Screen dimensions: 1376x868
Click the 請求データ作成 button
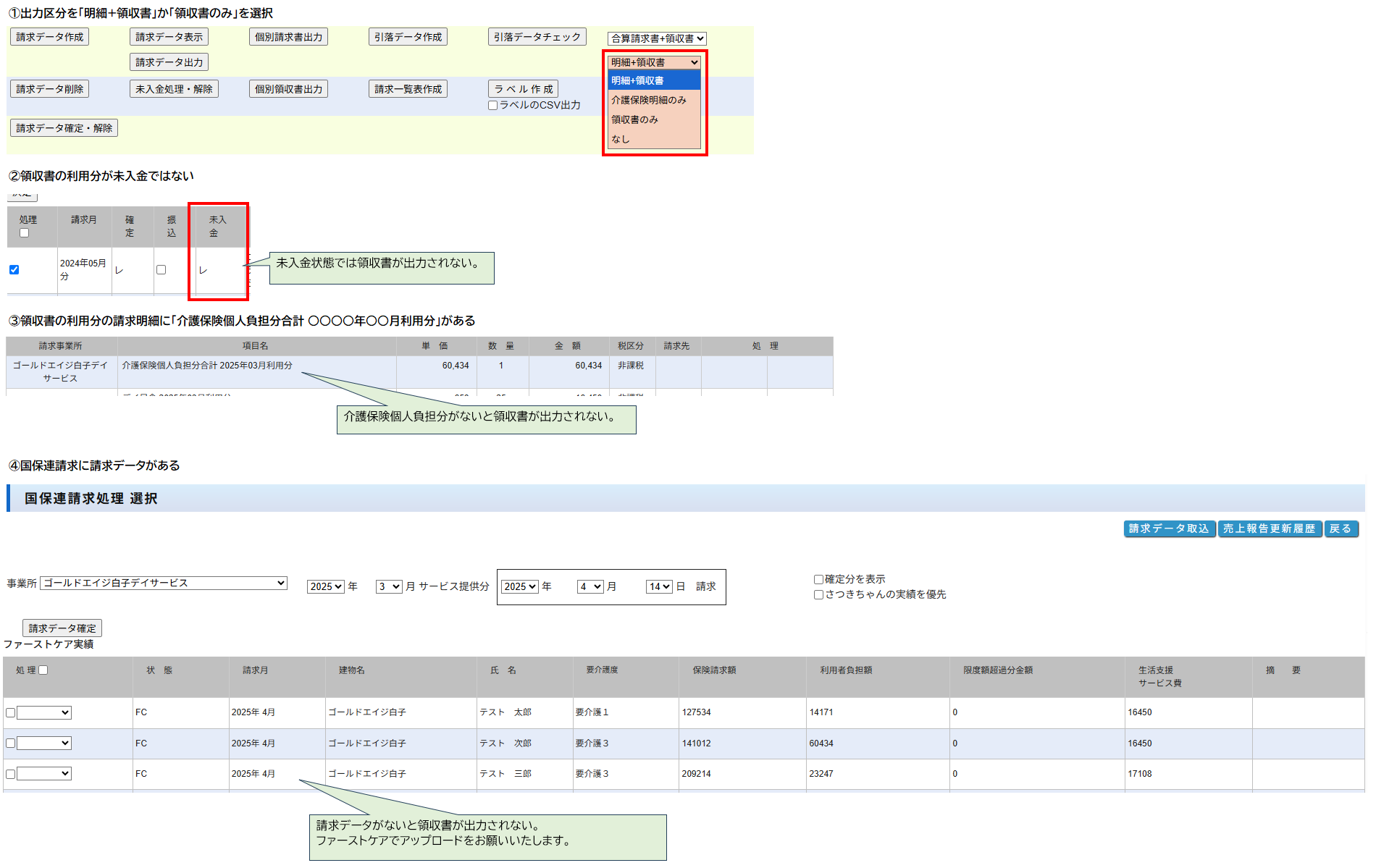click(49, 37)
